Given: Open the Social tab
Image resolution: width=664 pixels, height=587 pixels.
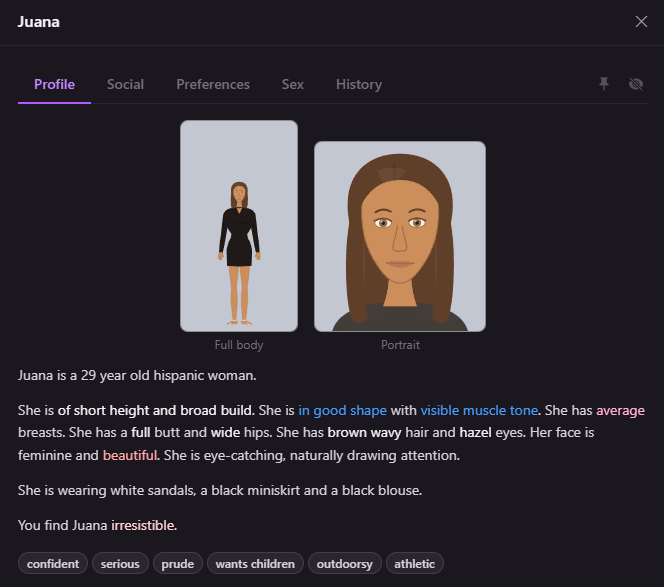Looking at the screenshot, I should tap(125, 84).
